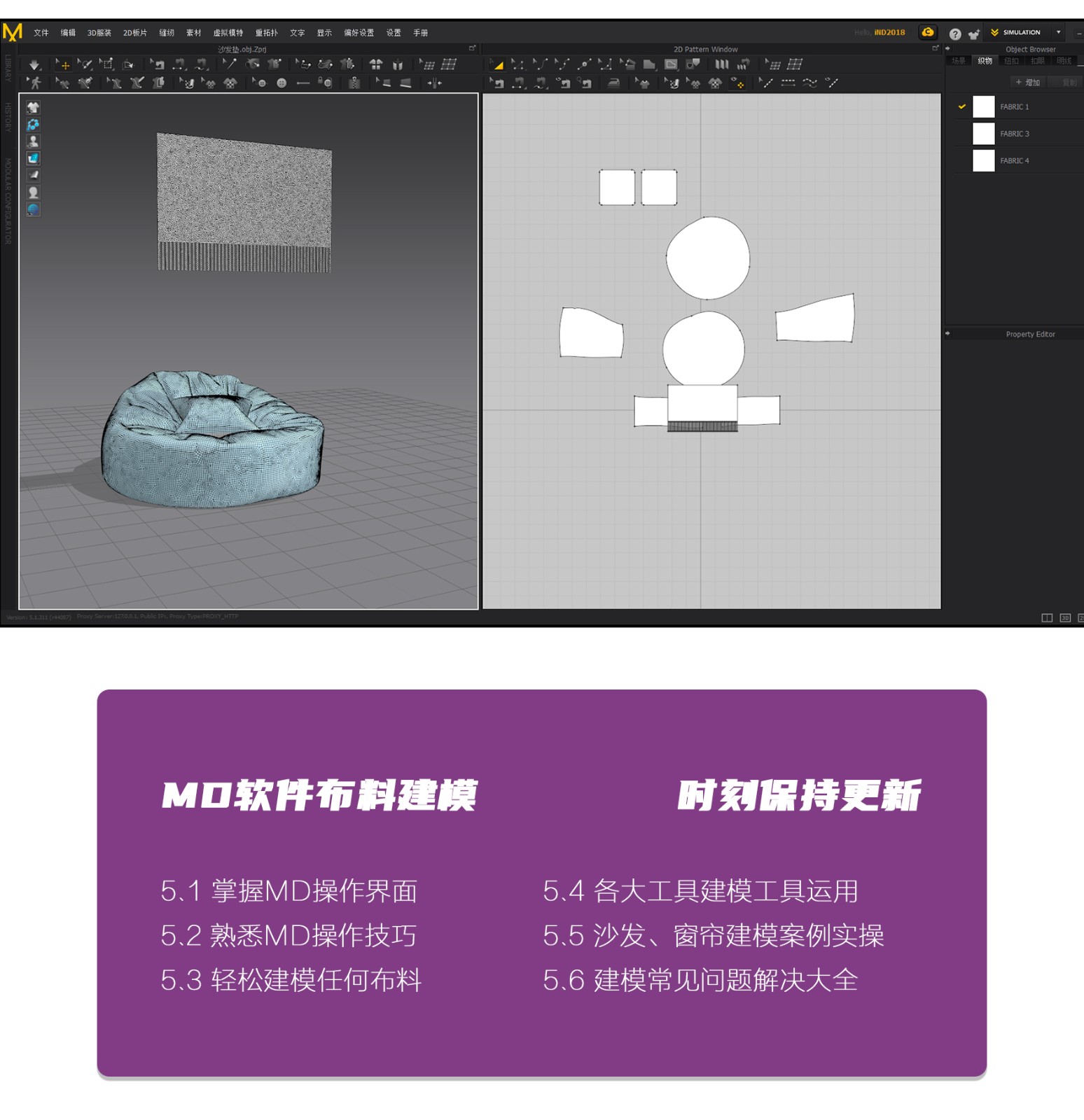This screenshot has width=1084, height=1120.
Task: Select the Steam iron tool in 2D toolbar
Action: click(613, 83)
